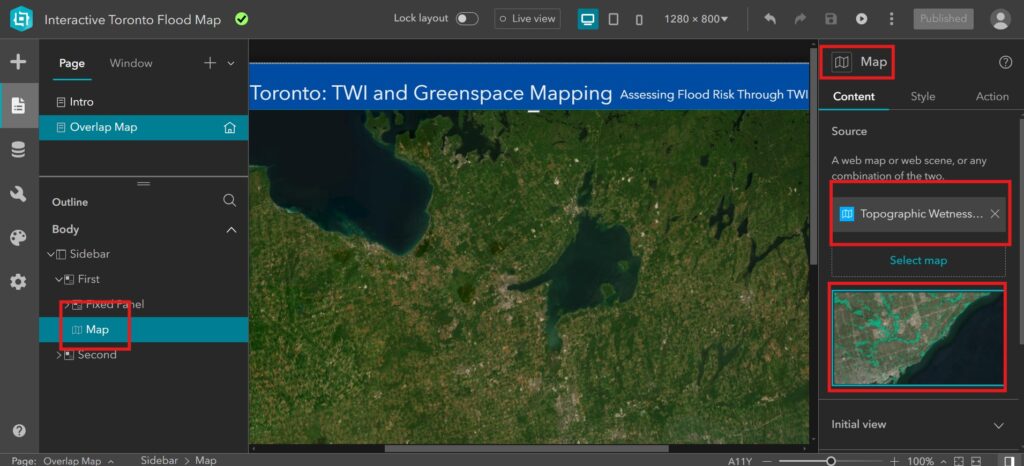Click the web map preview thumbnail
The width and height of the screenshot is (1024, 466).
coord(918,337)
